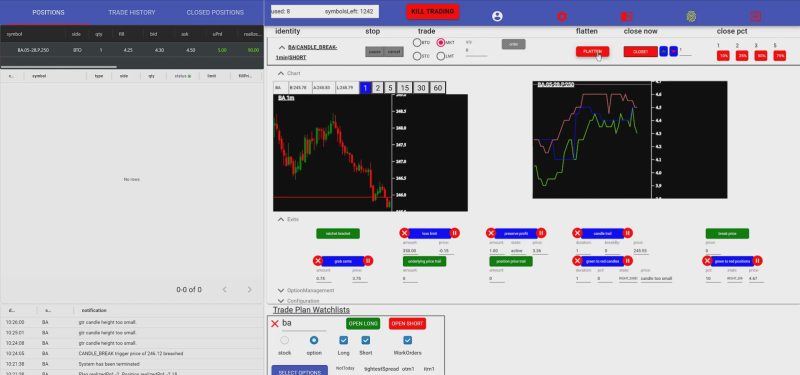Viewport: 800px width, 375px height.
Task: Pause the preserve profit exit
Action: (541, 233)
